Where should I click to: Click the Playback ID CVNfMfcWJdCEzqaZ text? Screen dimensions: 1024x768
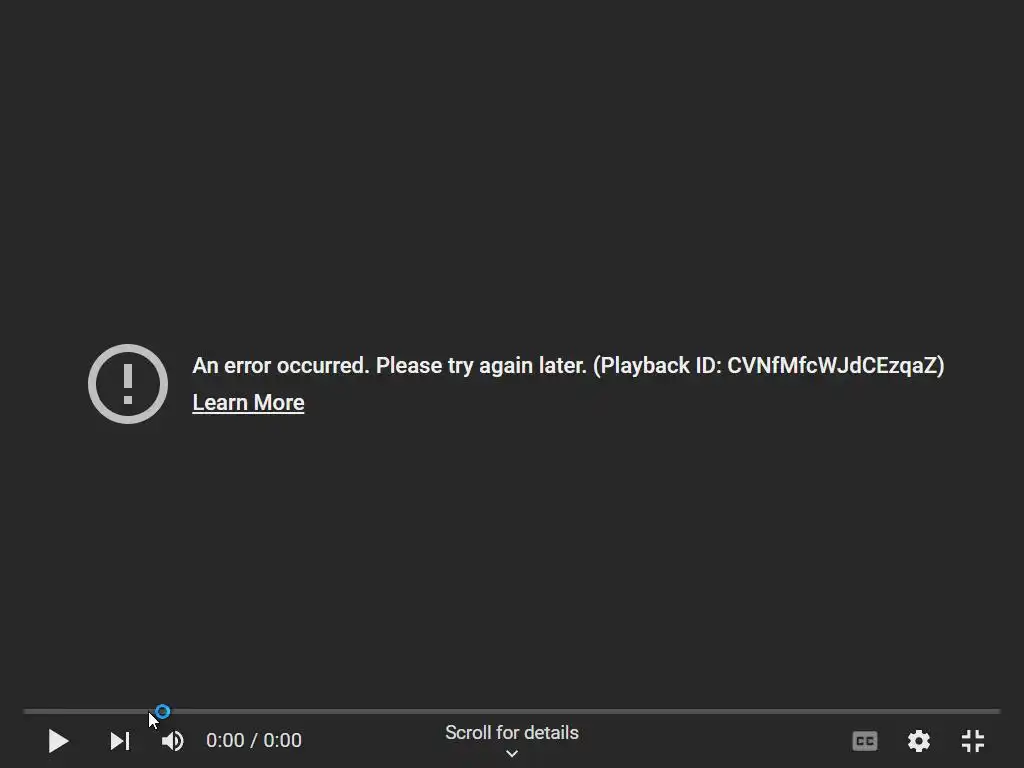pos(769,366)
